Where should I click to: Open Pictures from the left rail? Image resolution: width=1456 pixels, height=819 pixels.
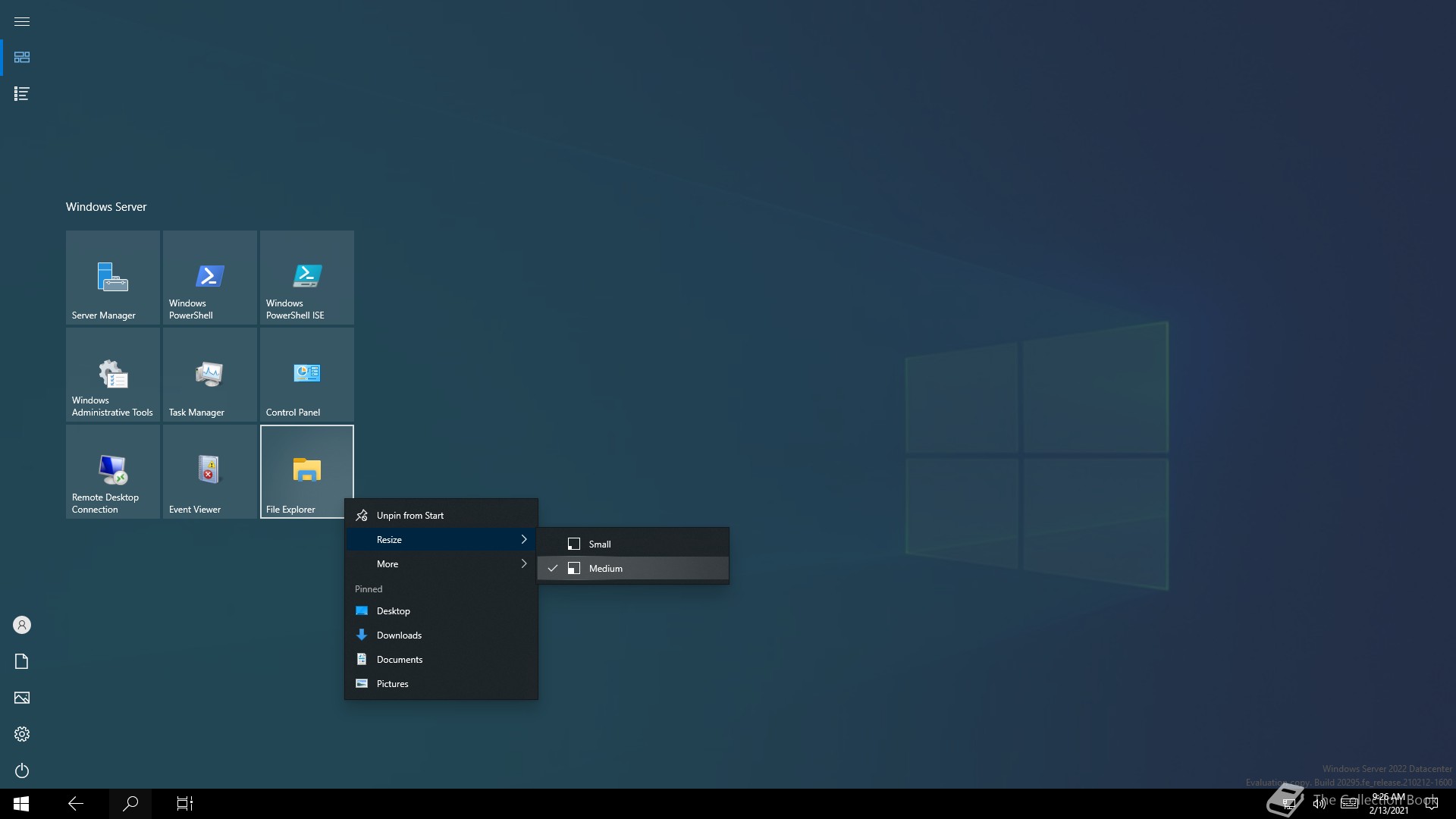coord(22,698)
